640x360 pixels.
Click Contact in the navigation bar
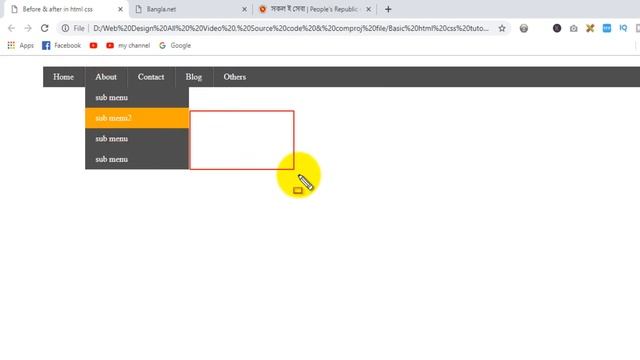coord(151,77)
